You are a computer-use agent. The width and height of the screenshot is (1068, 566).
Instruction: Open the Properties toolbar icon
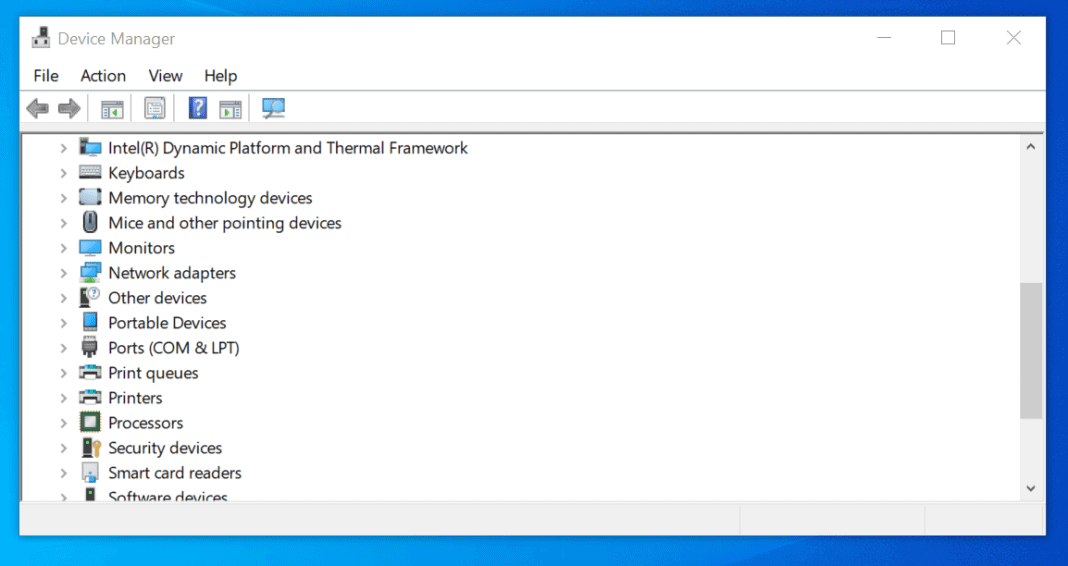click(155, 108)
